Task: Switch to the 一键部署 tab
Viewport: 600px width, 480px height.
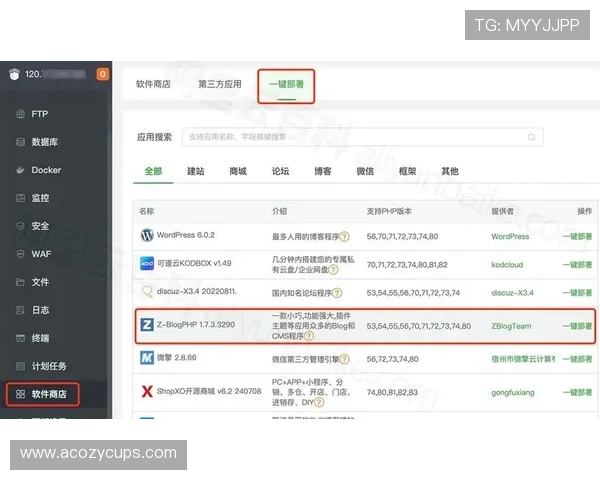Action: pyautogui.click(x=287, y=84)
